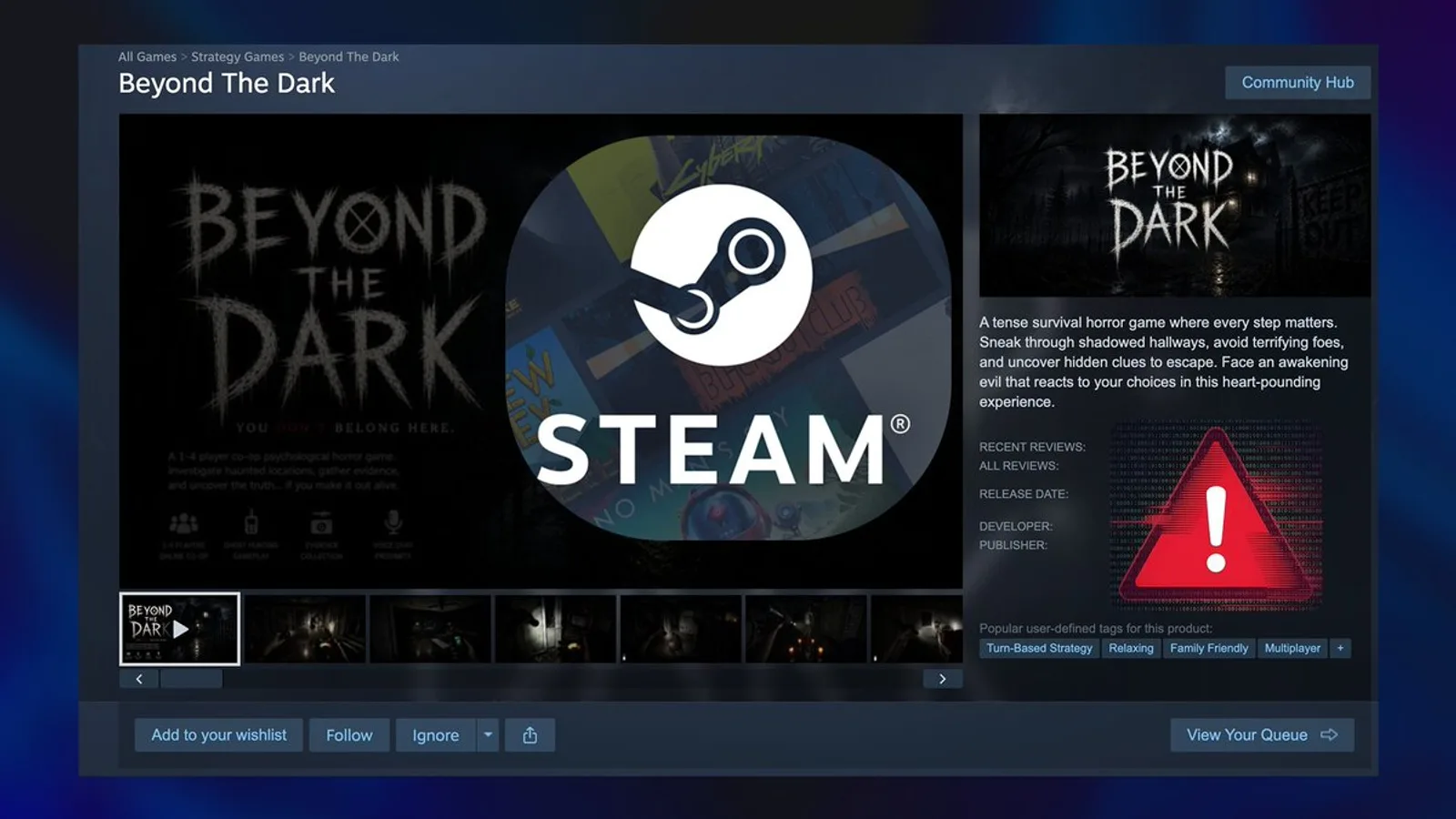Select the Relaxing tag
The height and width of the screenshot is (819, 1456).
(1131, 648)
